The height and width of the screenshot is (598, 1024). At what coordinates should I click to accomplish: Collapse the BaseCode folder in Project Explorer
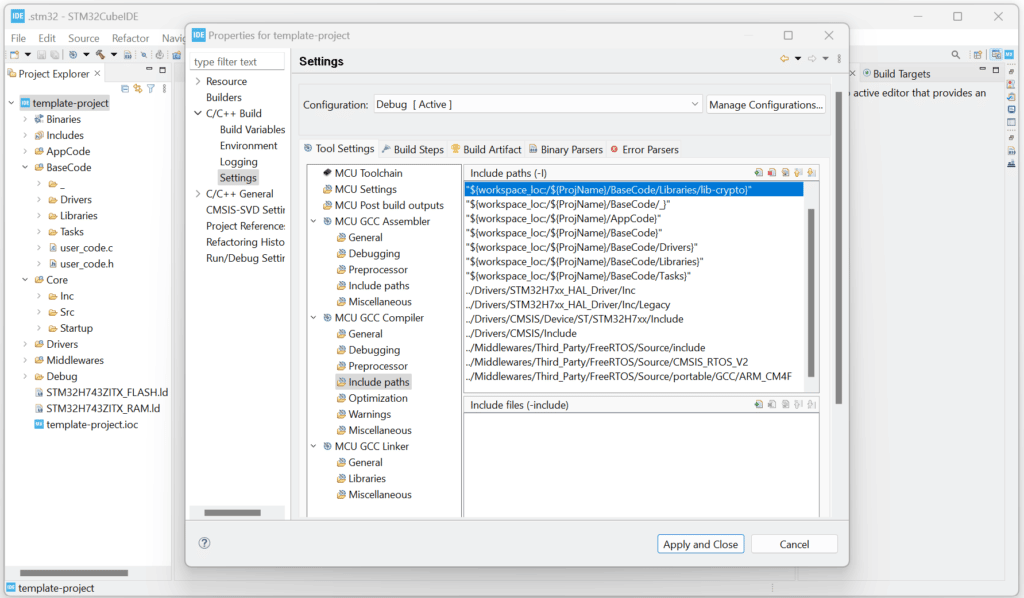click(x=25, y=168)
